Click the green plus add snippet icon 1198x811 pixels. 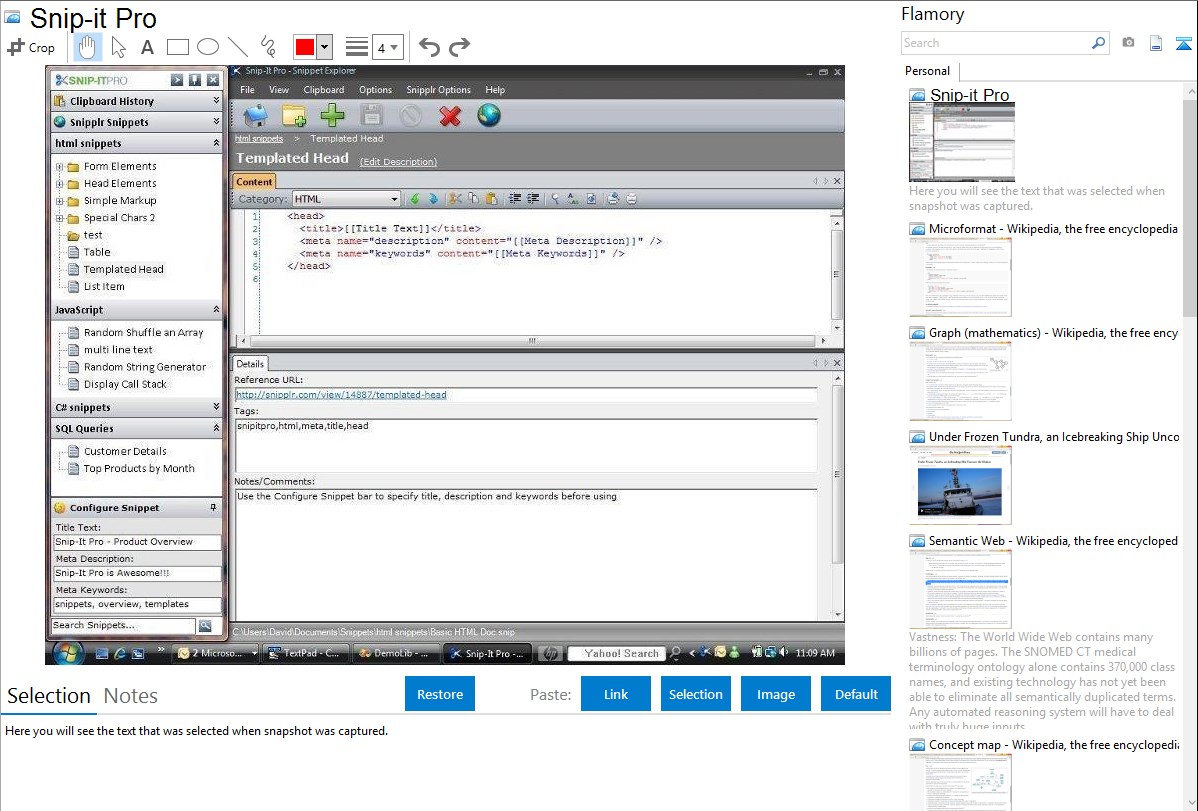(x=332, y=115)
